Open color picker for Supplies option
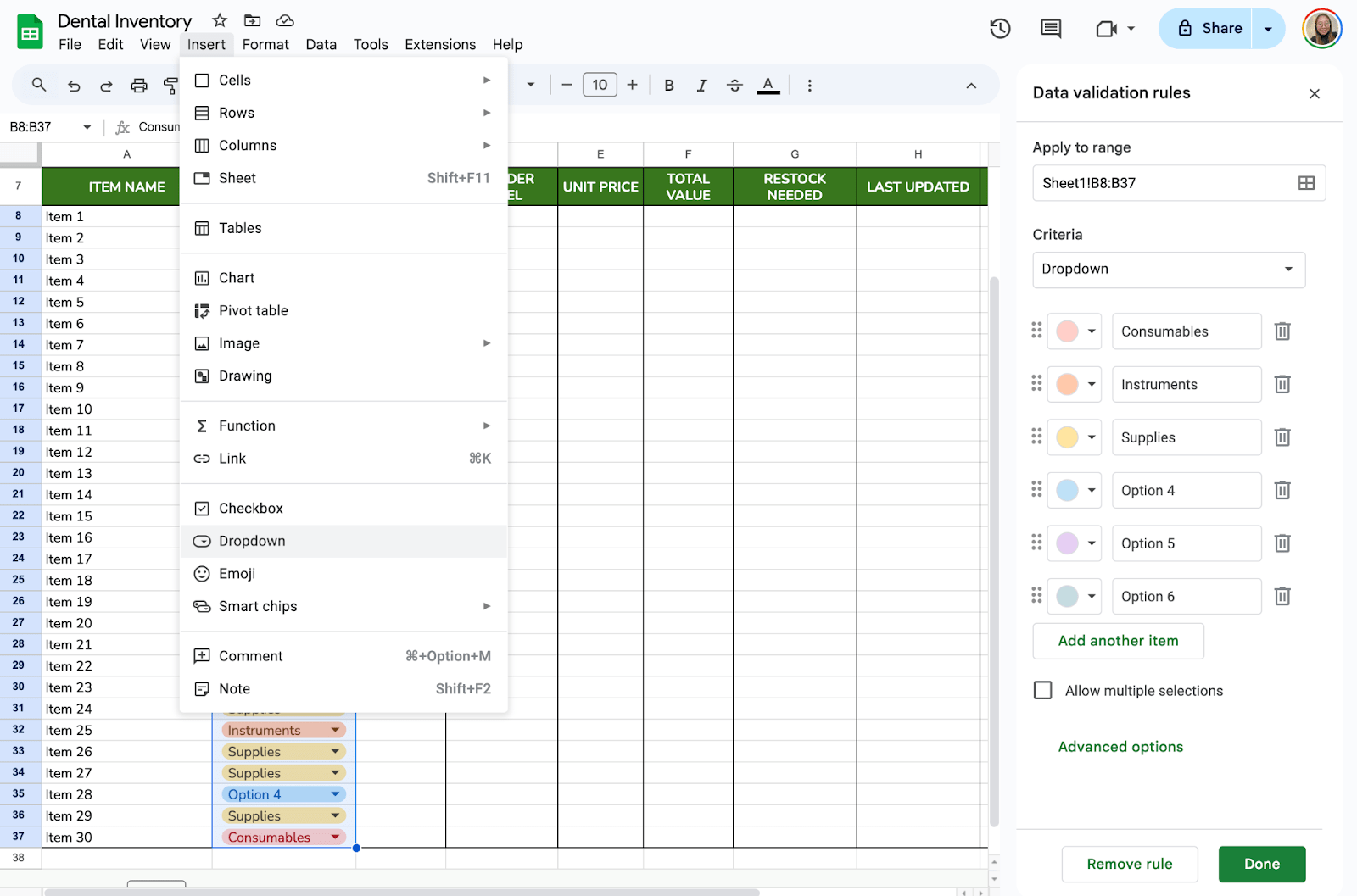Image resolution: width=1357 pixels, height=896 pixels. click(x=1075, y=437)
